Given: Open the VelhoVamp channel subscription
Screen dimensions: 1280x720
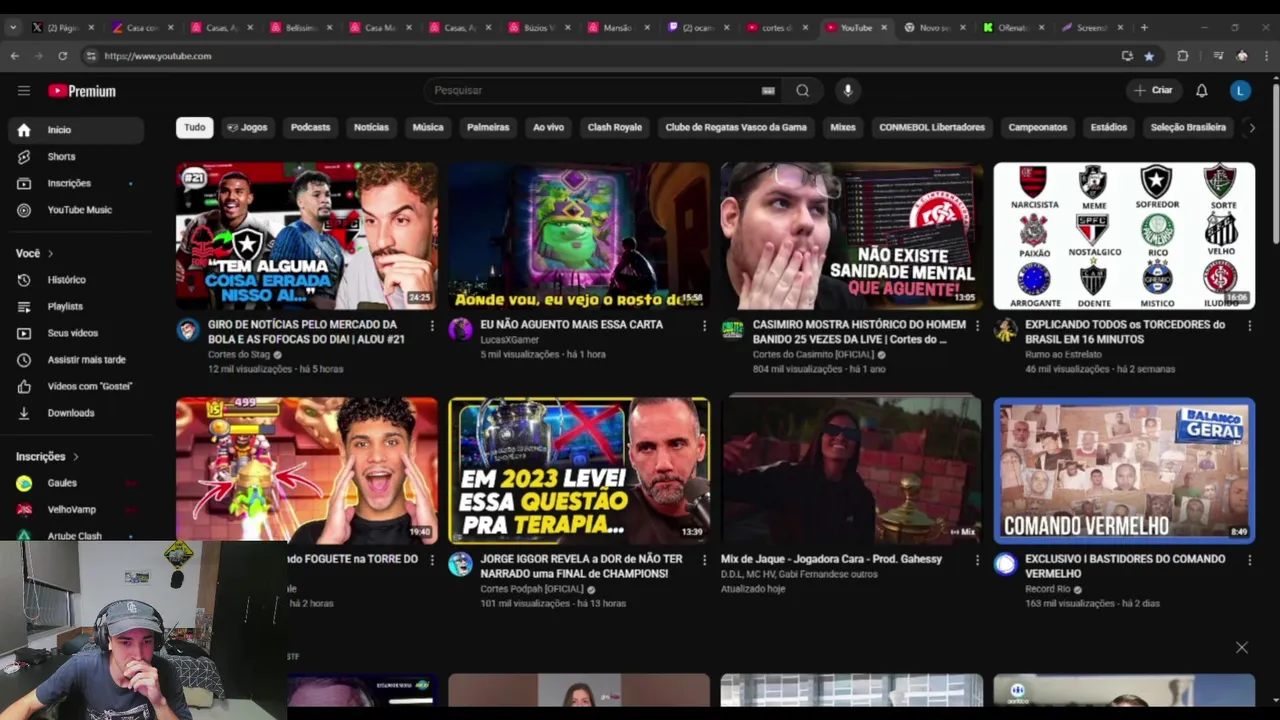Looking at the screenshot, I should coord(77,510).
